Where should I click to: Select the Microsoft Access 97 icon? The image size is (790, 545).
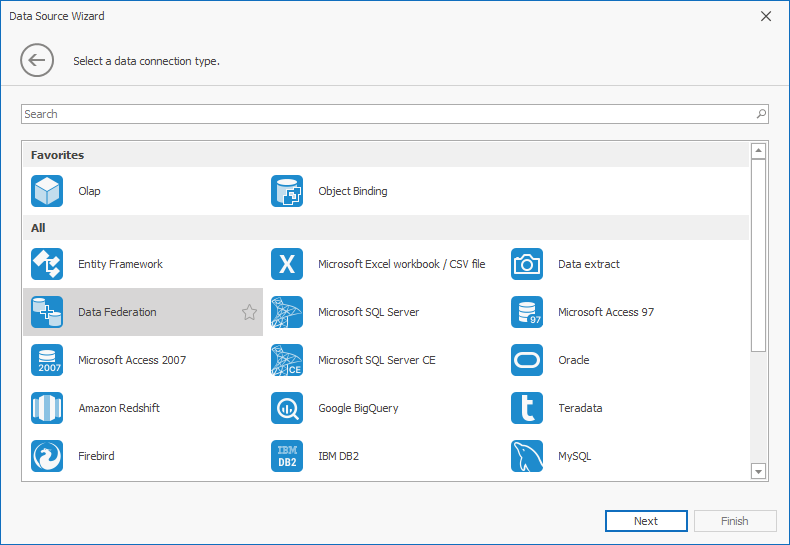[527, 312]
